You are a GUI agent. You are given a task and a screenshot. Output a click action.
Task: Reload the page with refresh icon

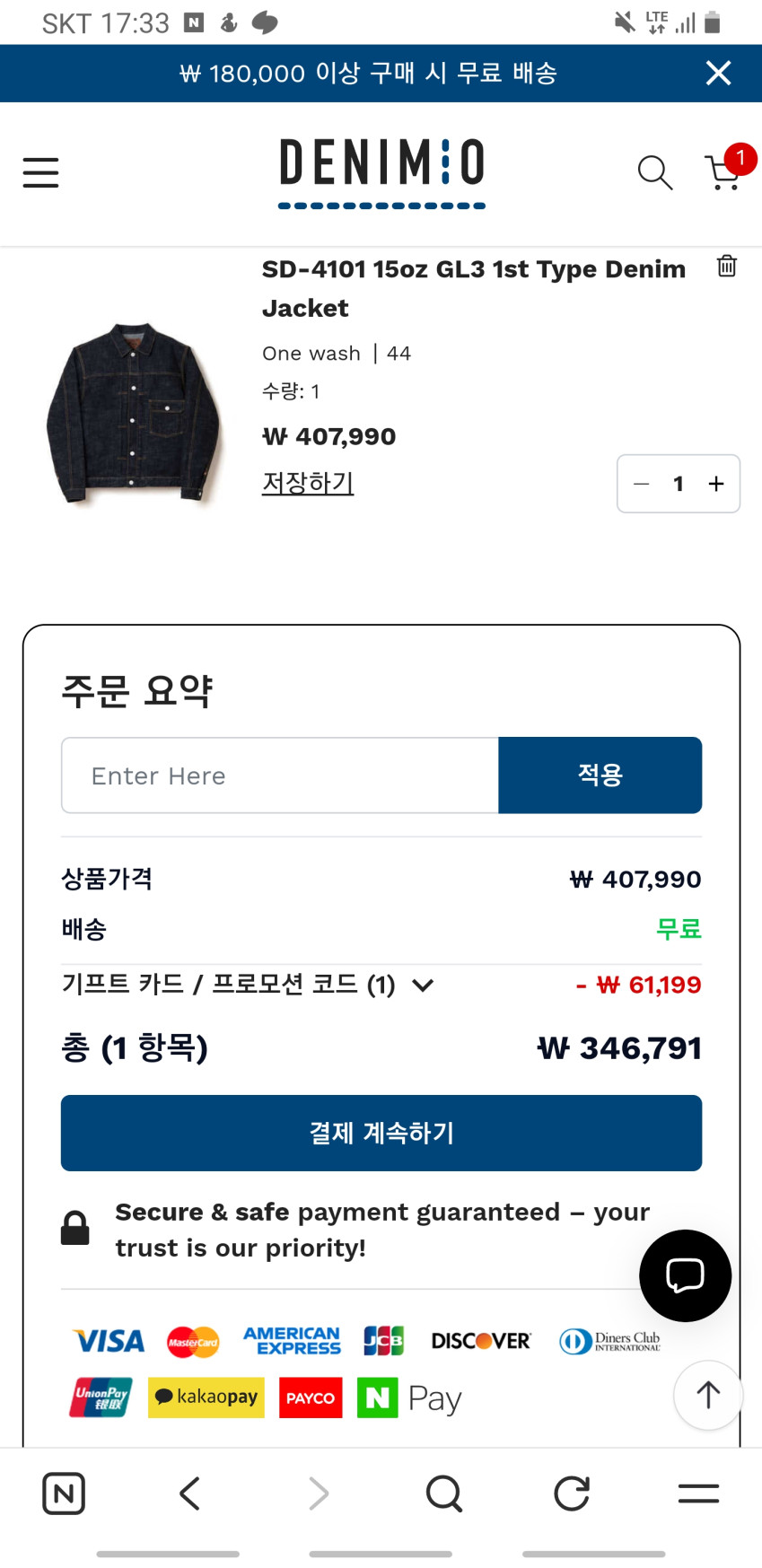pos(571,1494)
